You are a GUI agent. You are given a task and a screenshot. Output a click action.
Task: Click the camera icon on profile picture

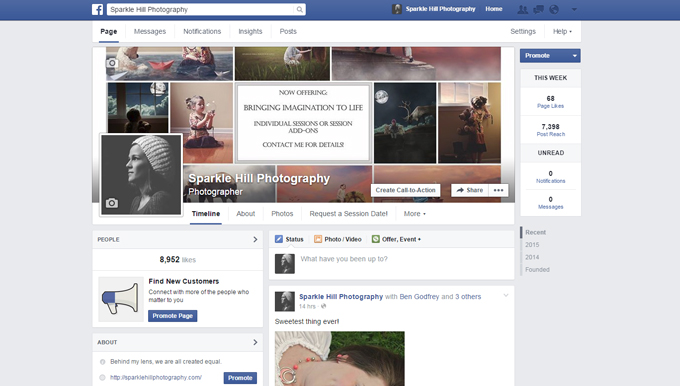coord(112,203)
